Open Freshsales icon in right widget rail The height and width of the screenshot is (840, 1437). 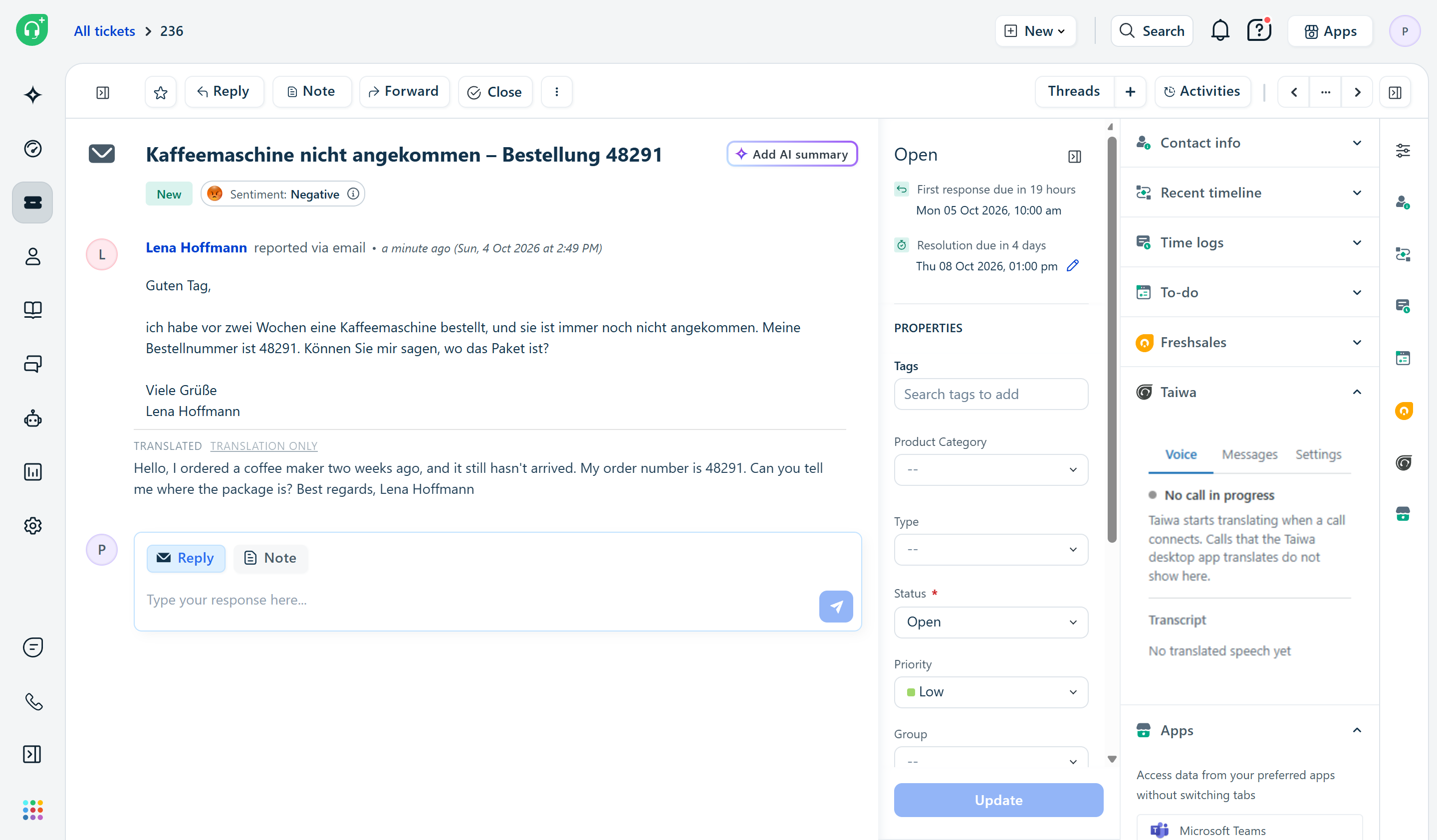(1403, 411)
